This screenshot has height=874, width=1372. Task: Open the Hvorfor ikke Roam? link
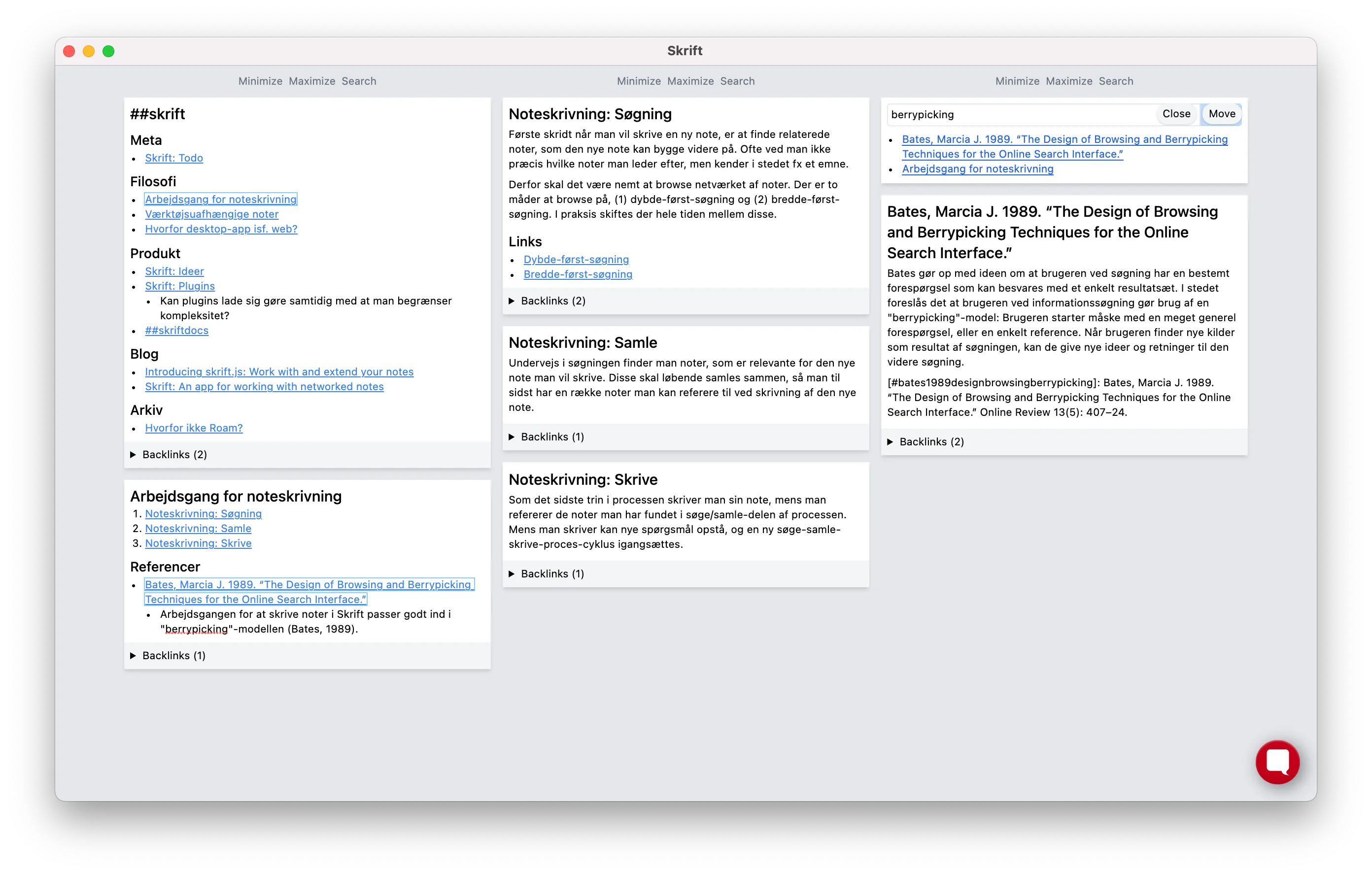pos(193,428)
